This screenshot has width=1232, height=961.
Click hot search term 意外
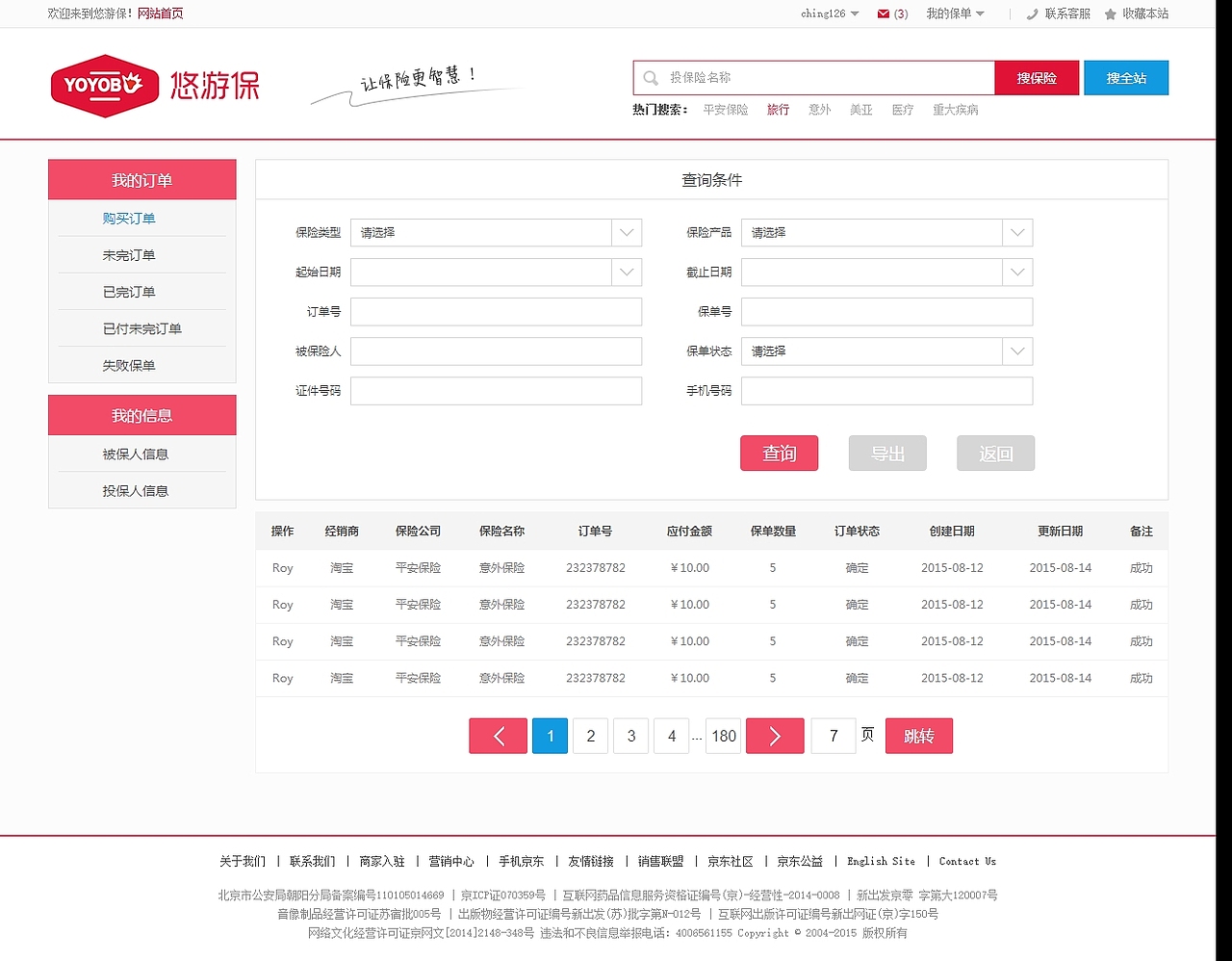click(819, 110)
